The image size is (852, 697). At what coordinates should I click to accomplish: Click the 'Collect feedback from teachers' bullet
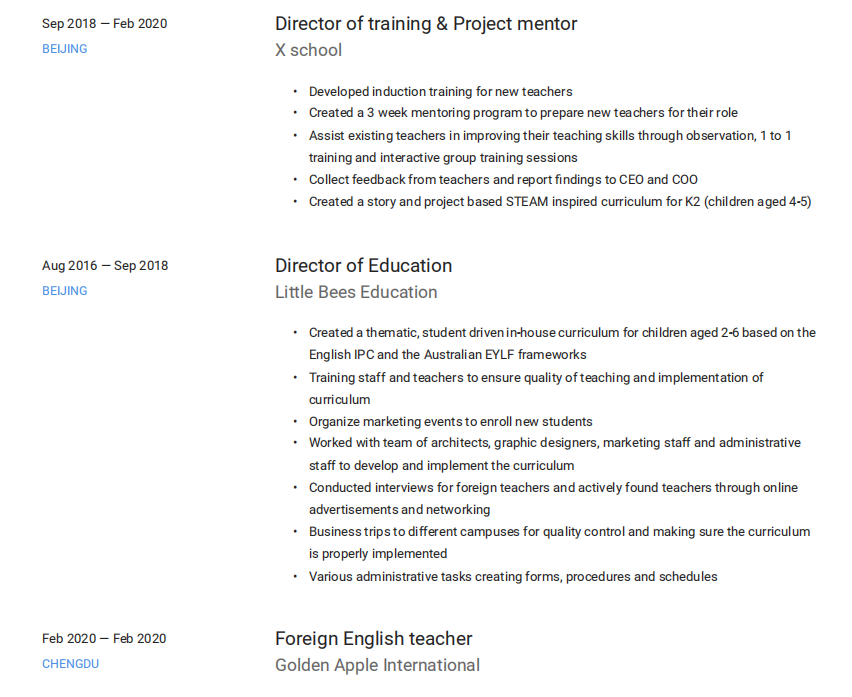coord(503,180)
